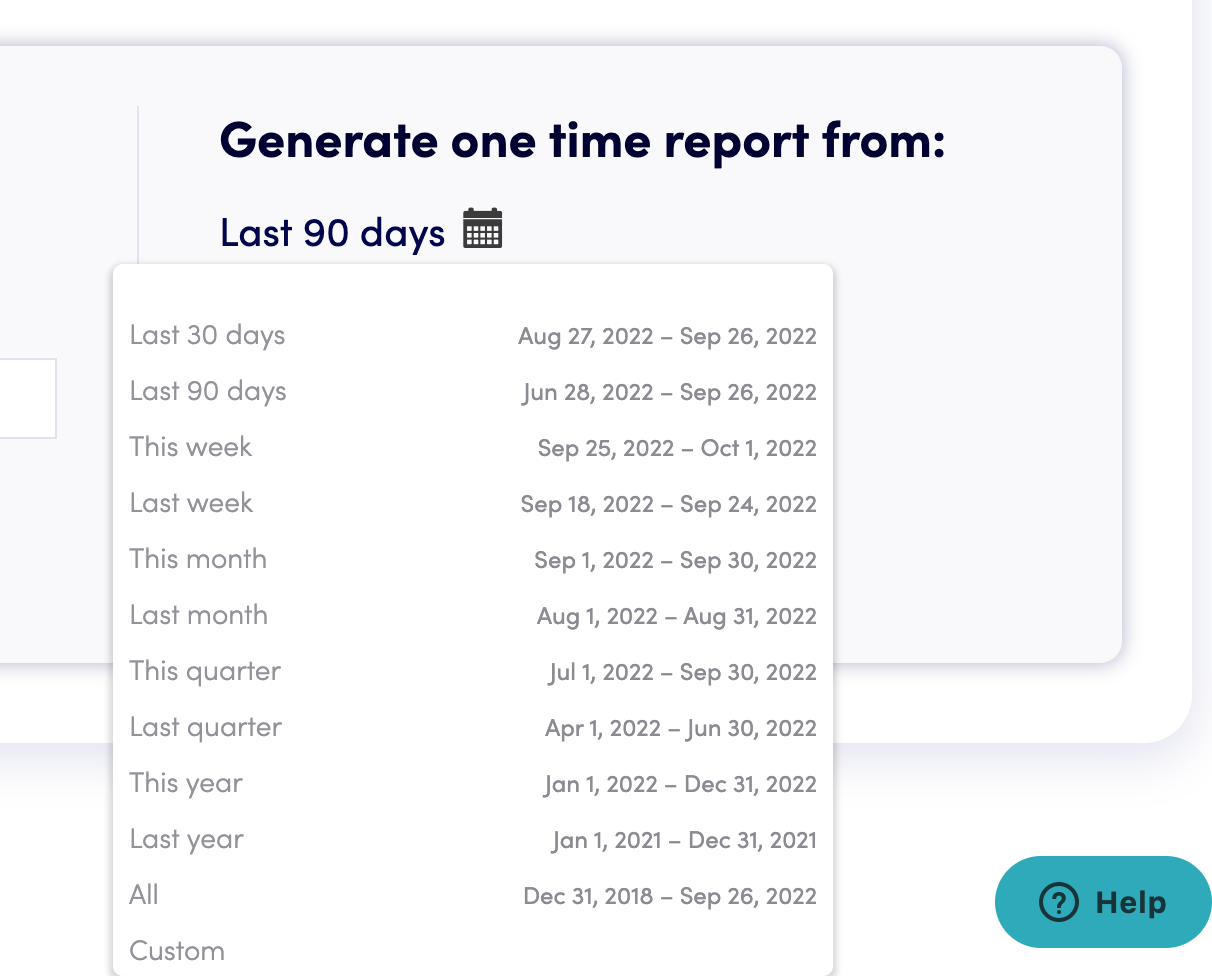Select the All time range
The width and height of the screenshot is (1212, 976).
[144, 895]
